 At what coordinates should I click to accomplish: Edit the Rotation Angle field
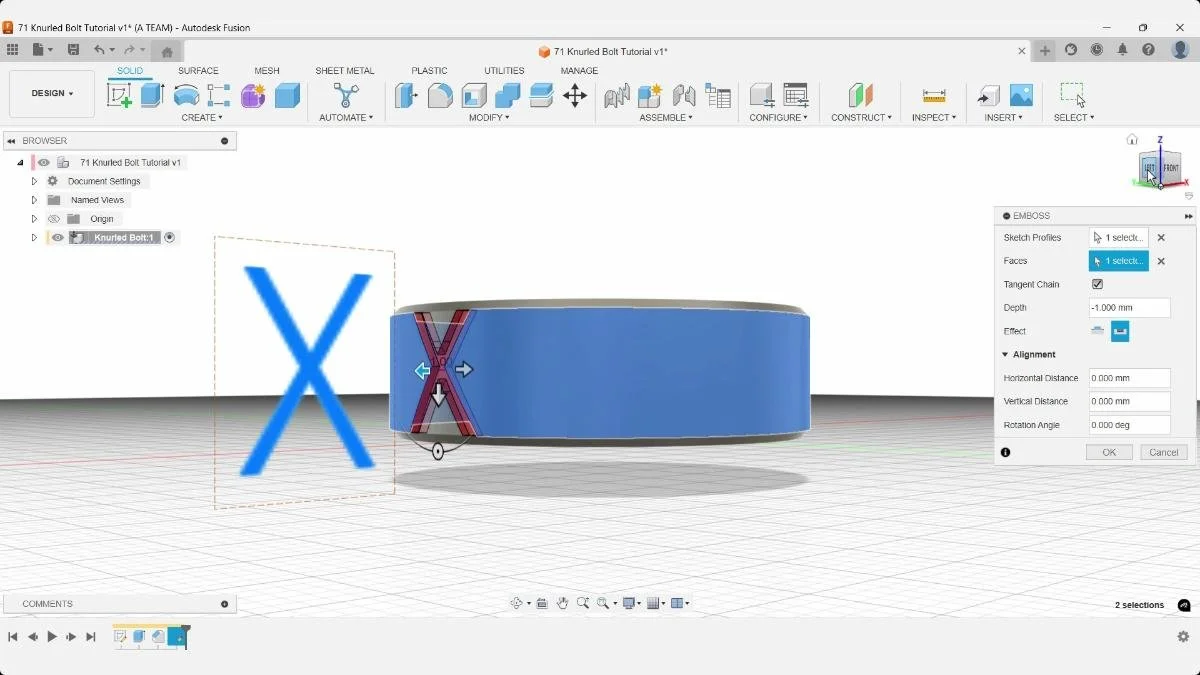(1129, 425)
